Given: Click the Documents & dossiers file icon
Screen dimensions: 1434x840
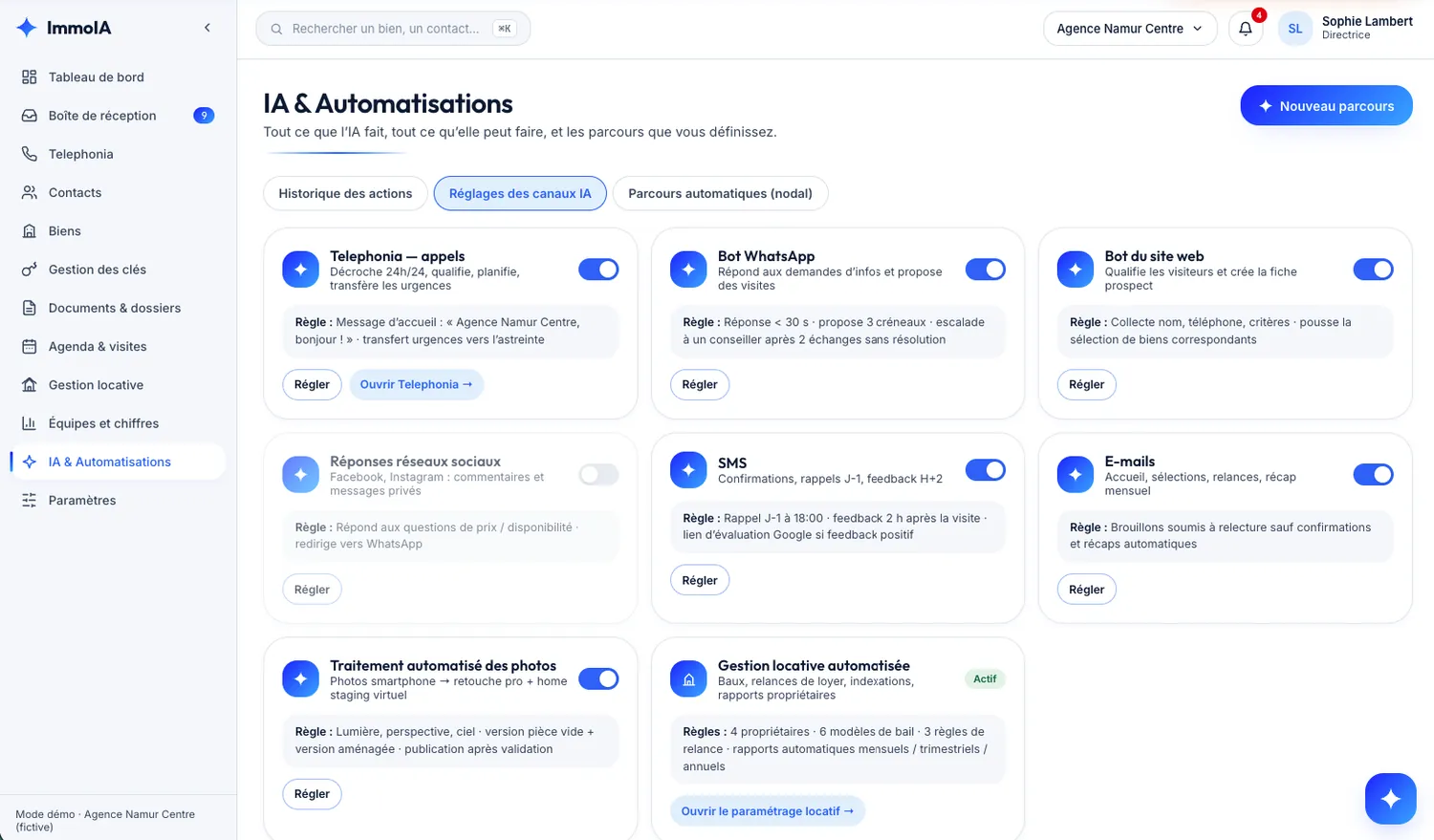Looking at the screenshot, I should click(x=30, y=308).
